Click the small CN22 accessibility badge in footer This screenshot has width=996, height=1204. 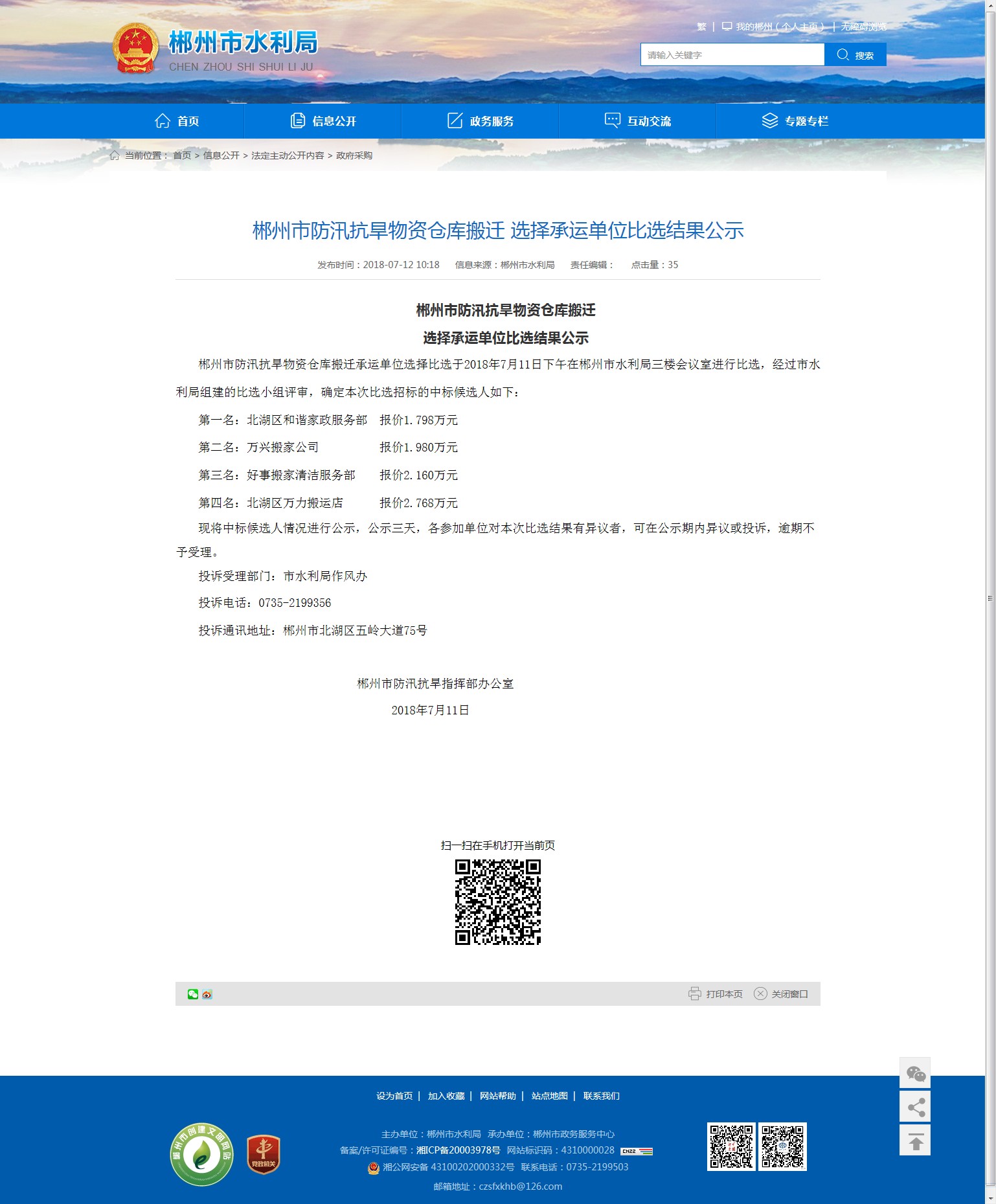coord(637,1151)
